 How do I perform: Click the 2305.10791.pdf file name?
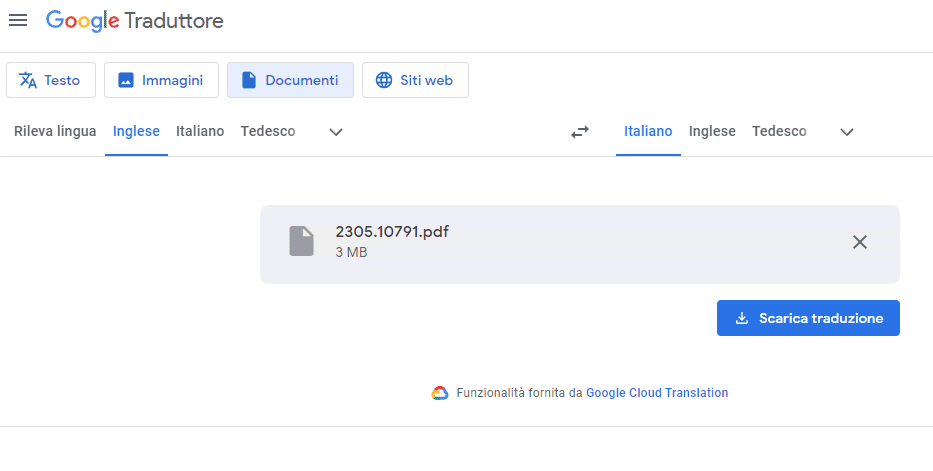392,232
